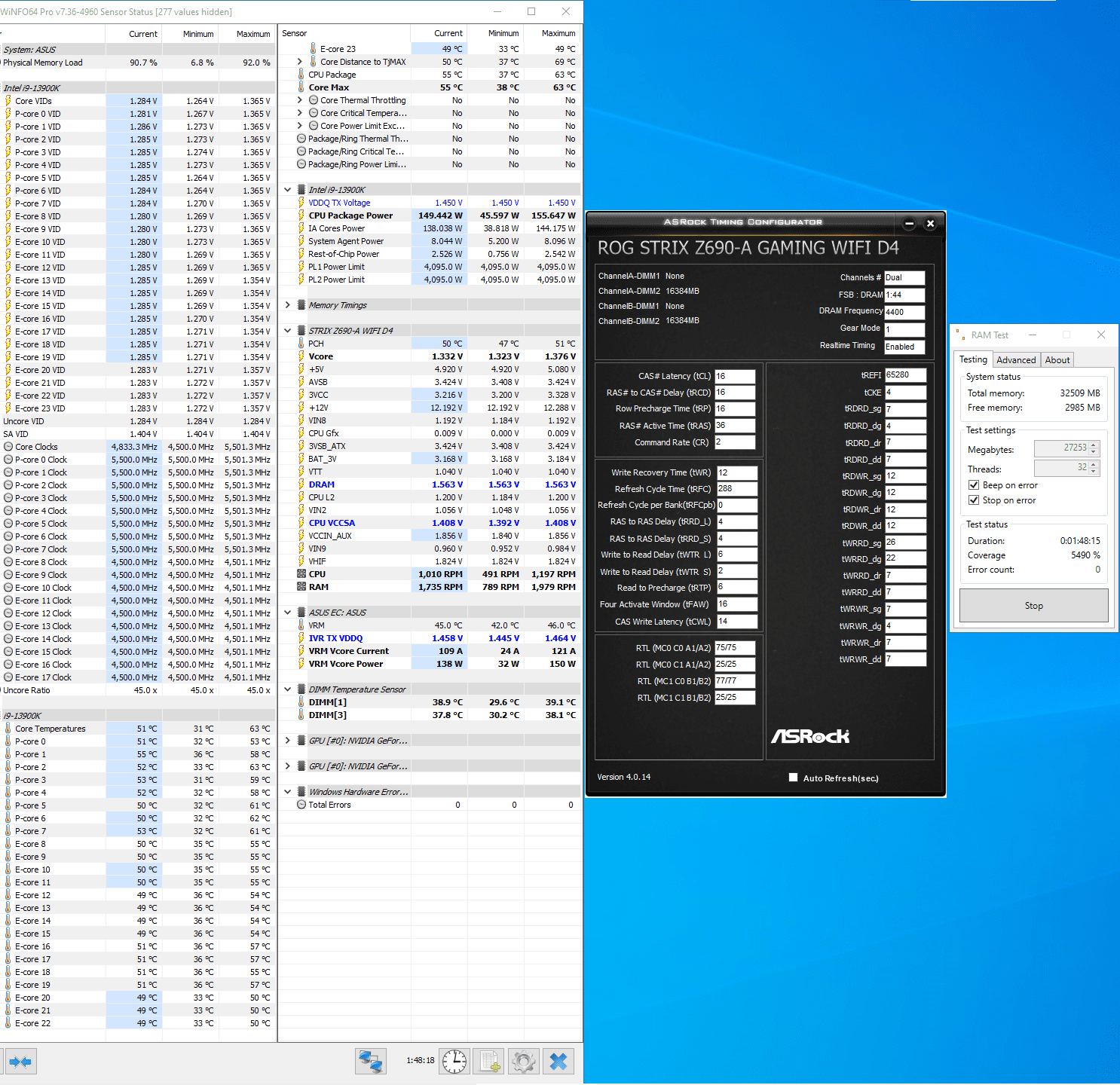Toggle the Beep on error checkbox
The width and height of the screenshot is (1120, 1085).
(974, 485)
